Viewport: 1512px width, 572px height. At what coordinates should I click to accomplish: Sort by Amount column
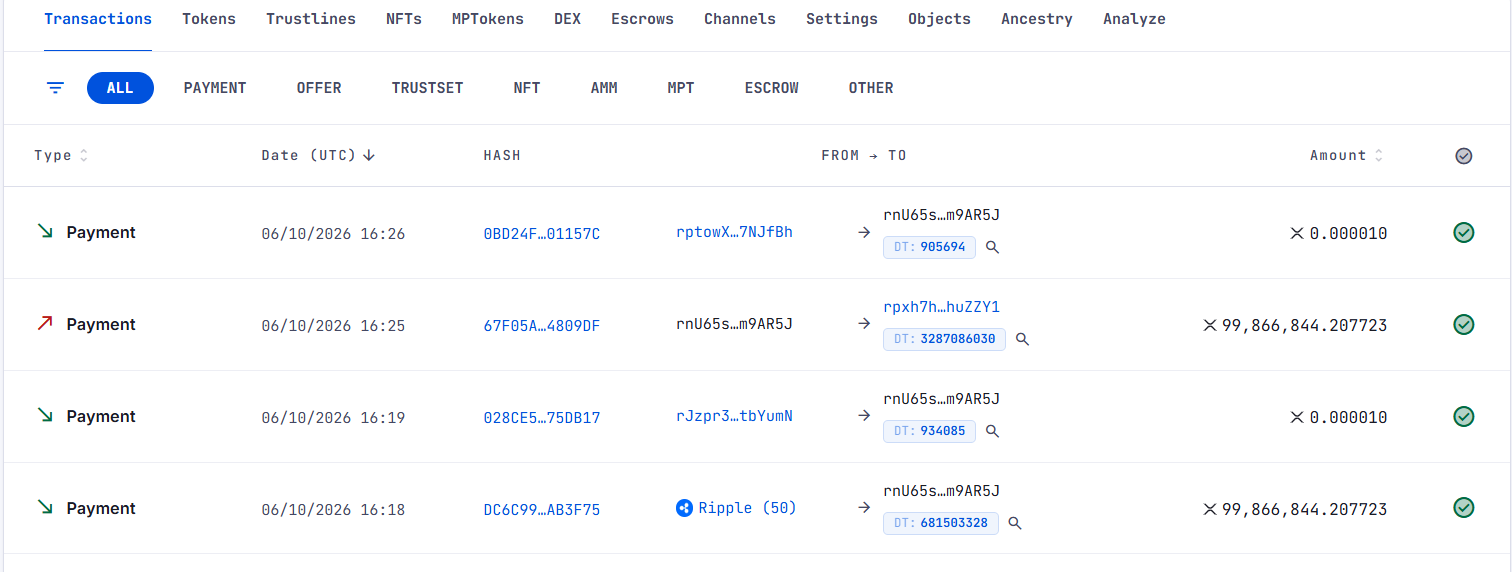(1347, 156)
